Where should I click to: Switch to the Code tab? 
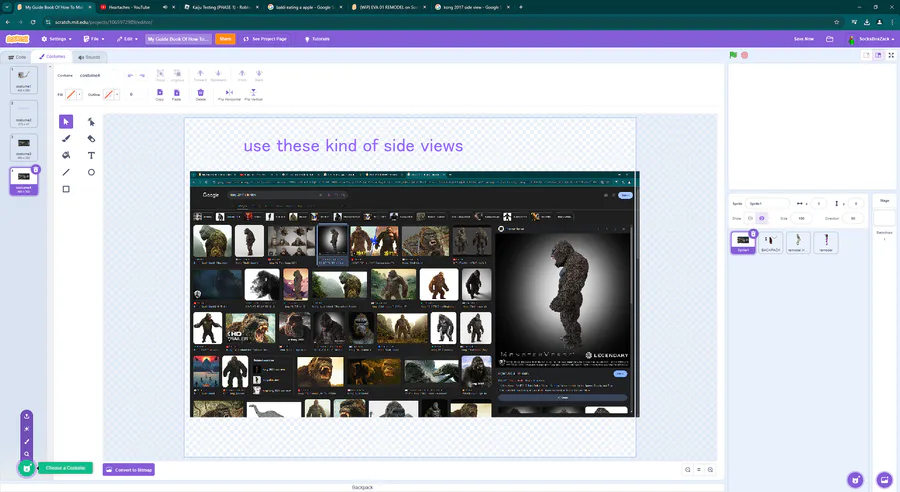(17, 57)
